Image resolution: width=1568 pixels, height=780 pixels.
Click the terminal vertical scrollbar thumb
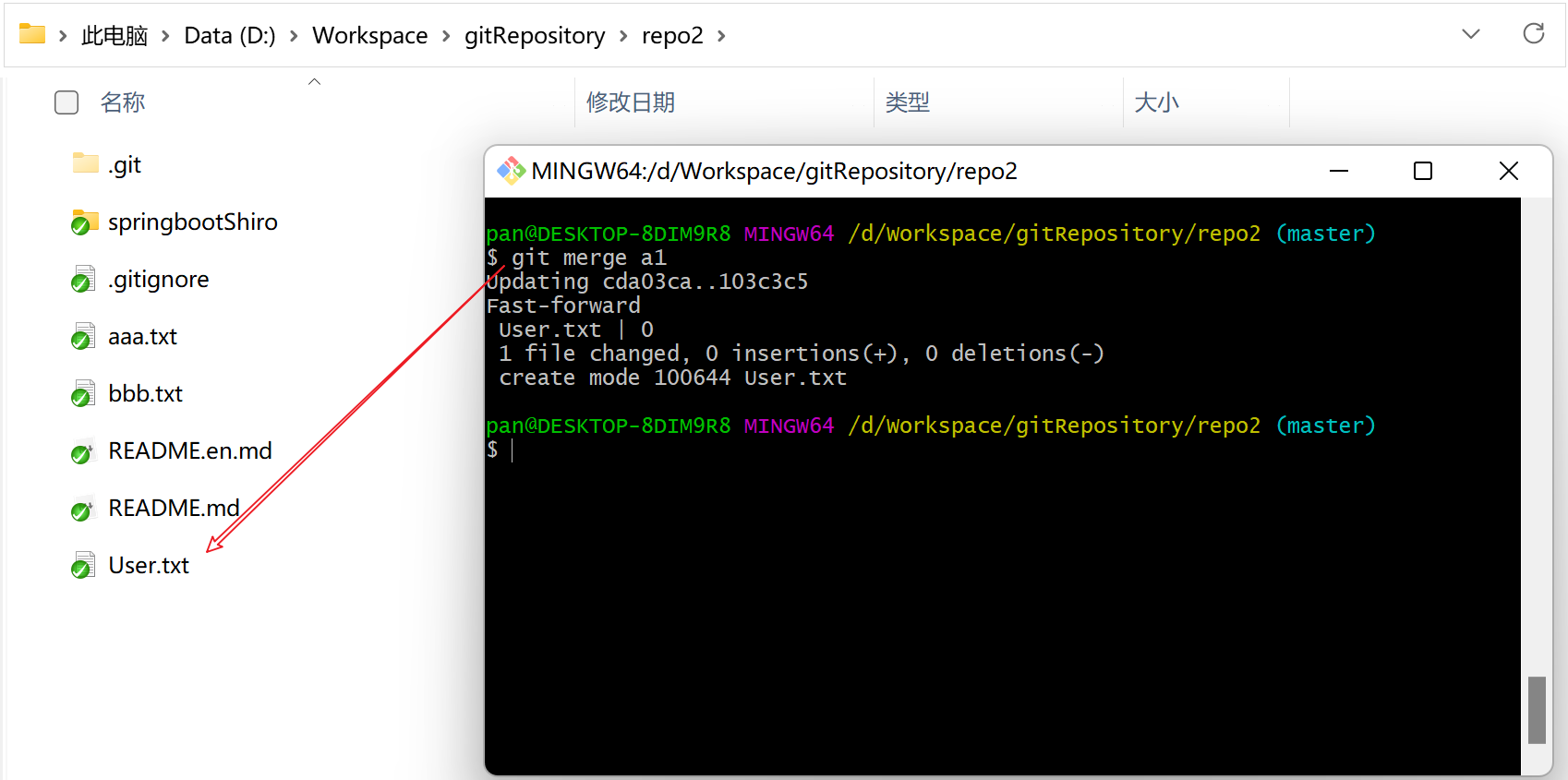tap(1537, 709)
